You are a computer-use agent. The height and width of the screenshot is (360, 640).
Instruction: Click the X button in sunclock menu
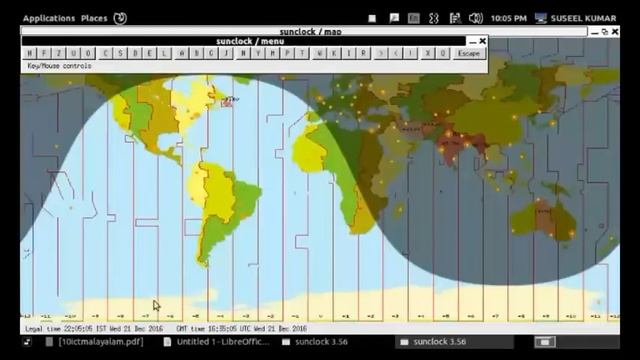[x=428, y=53]
